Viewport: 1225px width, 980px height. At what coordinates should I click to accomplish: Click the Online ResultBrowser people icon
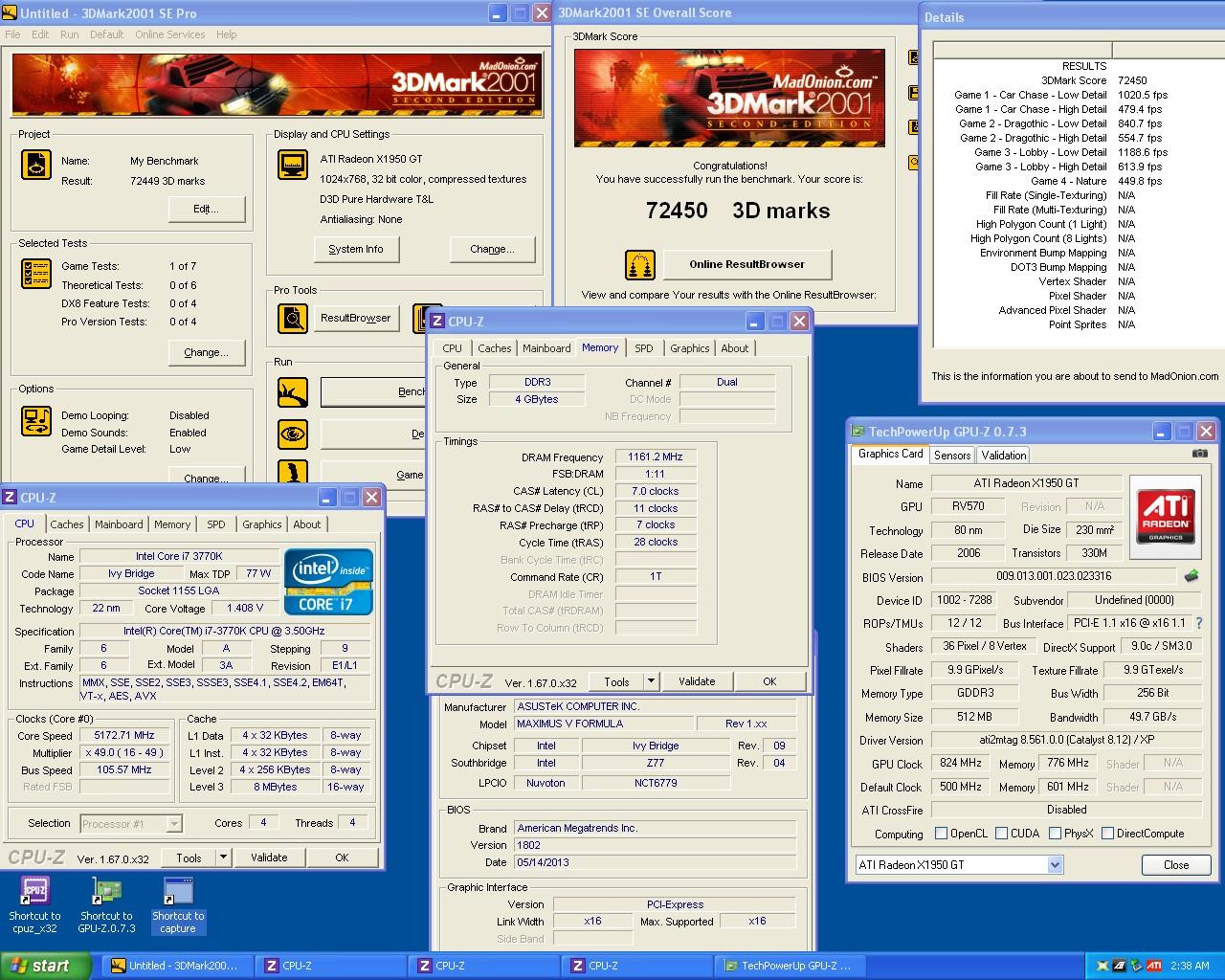640,265
